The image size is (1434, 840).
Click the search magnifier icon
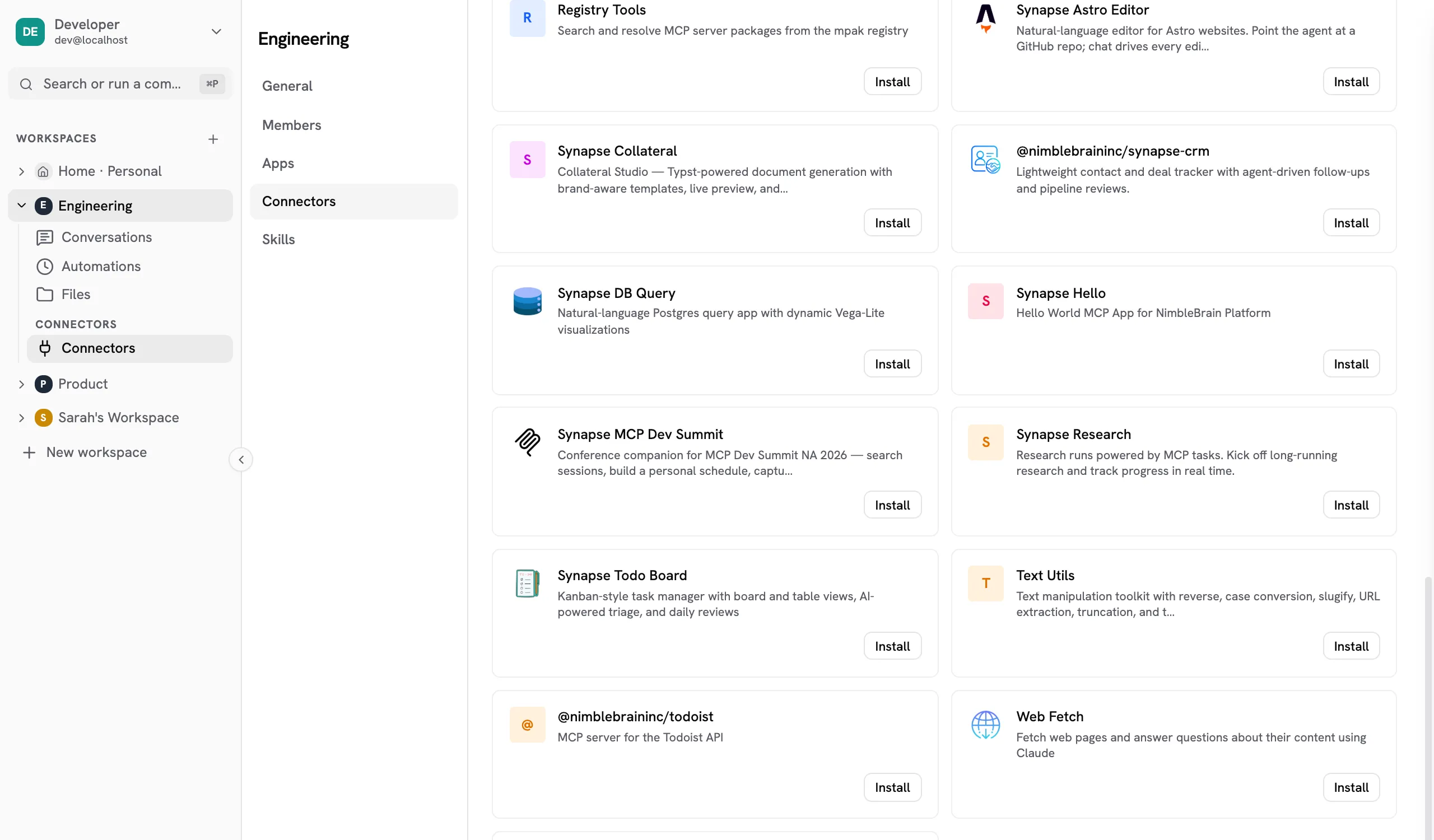(26, 84)
